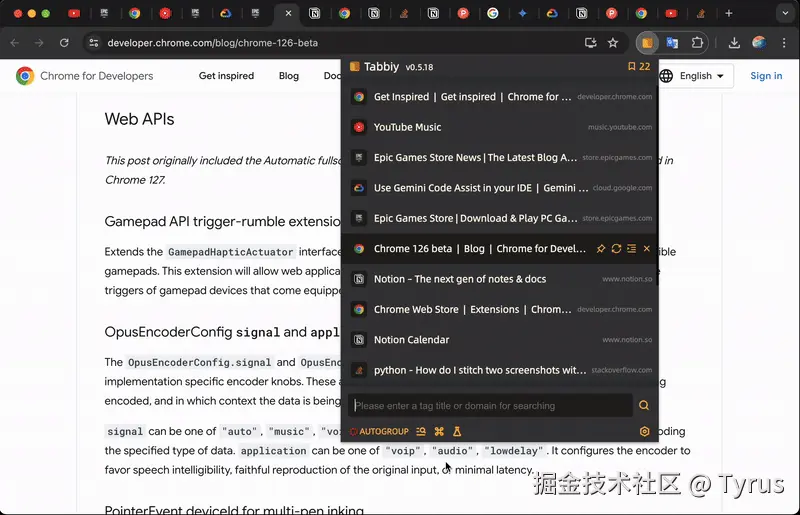Viewport: 800px width, 515px height.
Task: Click the bookmark count 22 in Tabbiy header
Action: coord(639,66)
